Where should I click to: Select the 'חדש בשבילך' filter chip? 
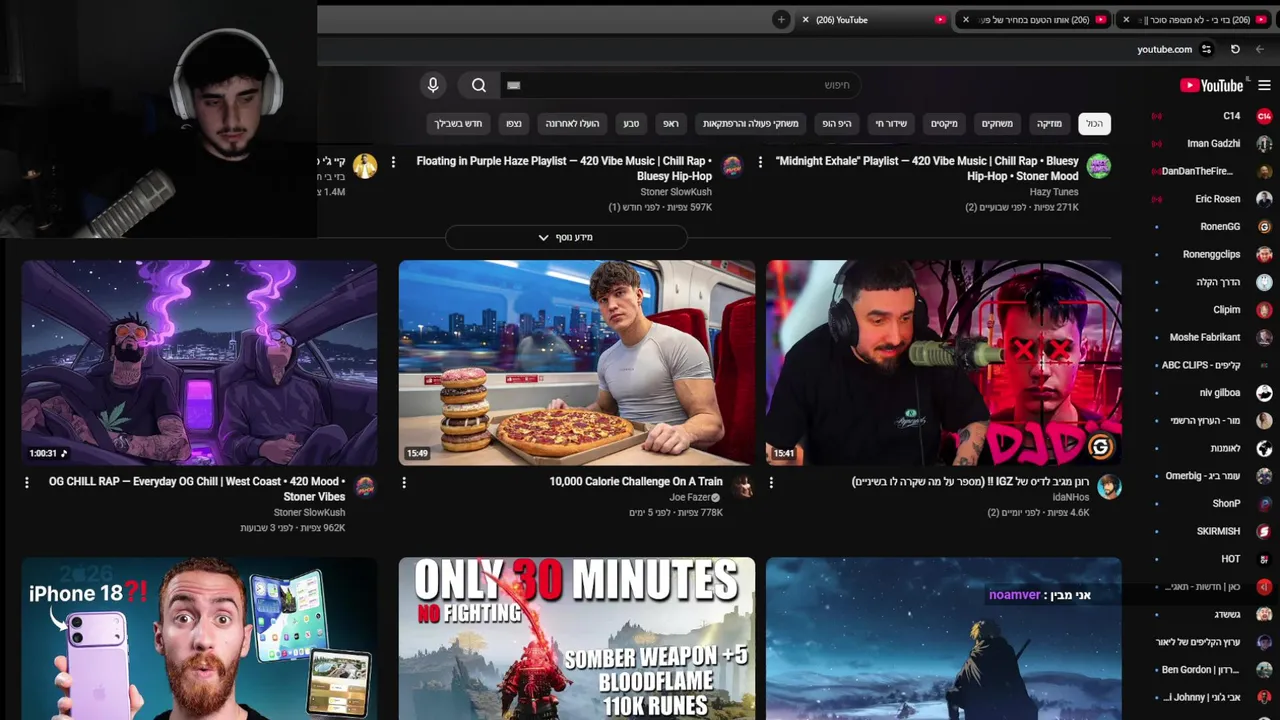458,123
